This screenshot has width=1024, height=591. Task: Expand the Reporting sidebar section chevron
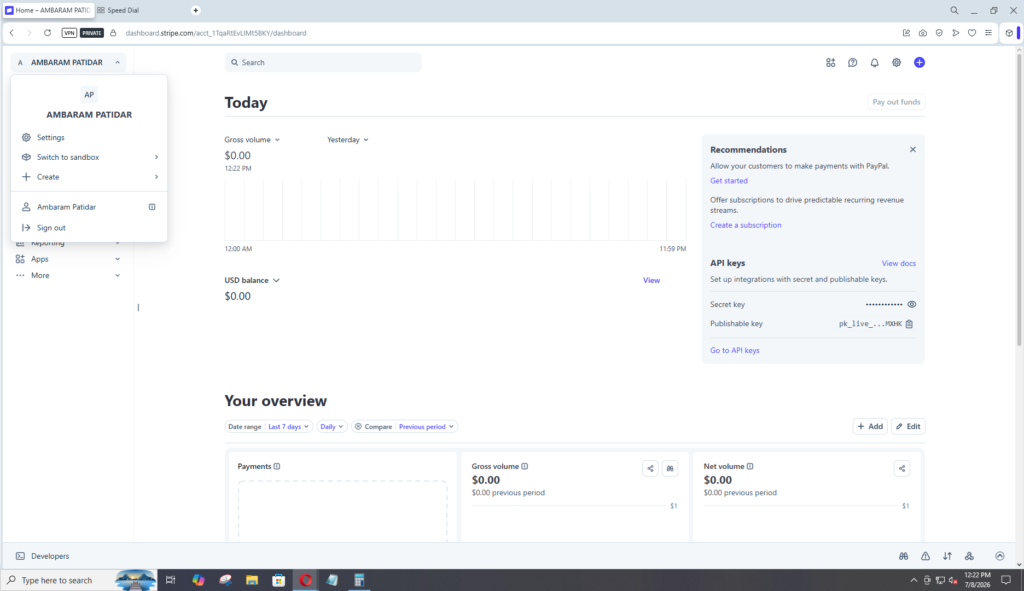tap(118, 243)
